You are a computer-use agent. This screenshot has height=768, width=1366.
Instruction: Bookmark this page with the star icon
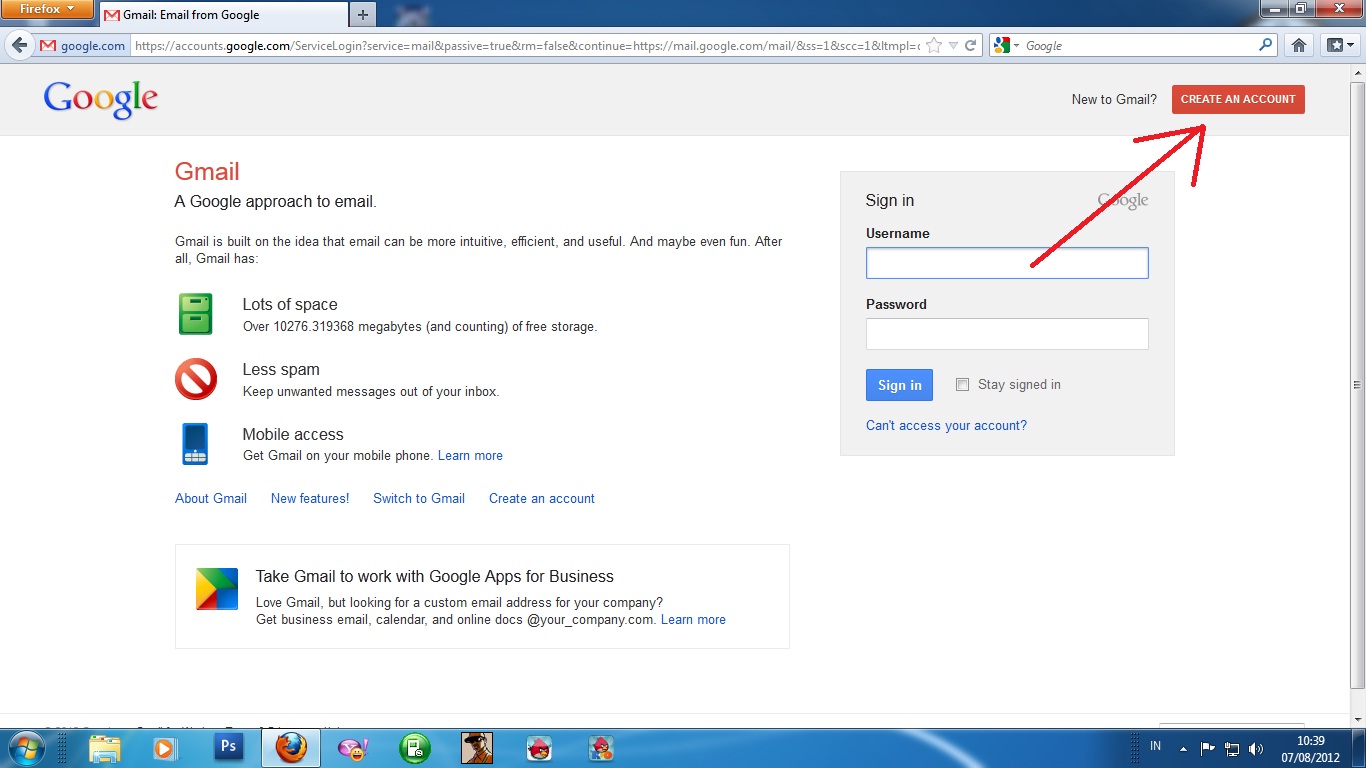click(934, 46)
